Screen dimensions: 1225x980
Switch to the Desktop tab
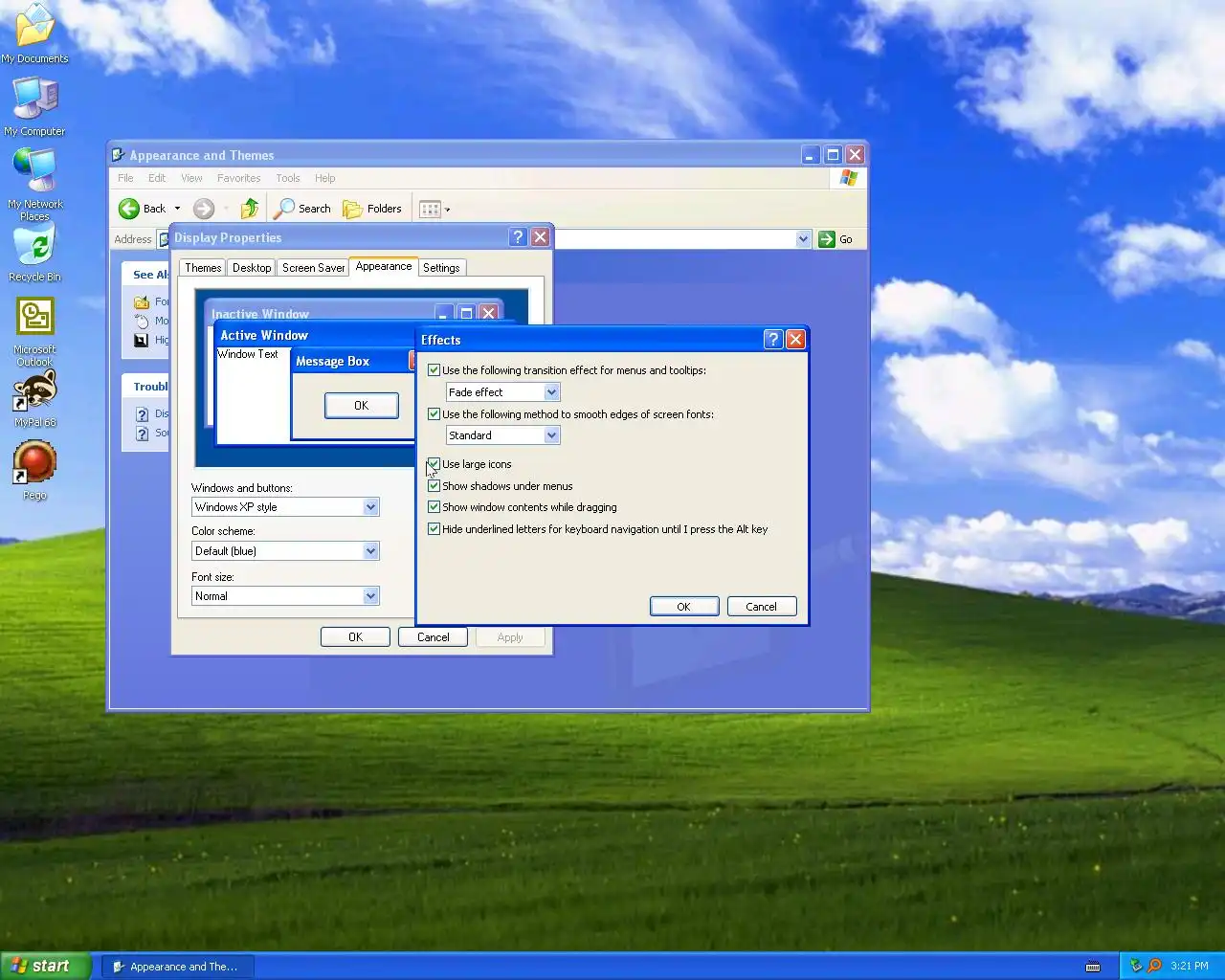click(x=252, y=268)
